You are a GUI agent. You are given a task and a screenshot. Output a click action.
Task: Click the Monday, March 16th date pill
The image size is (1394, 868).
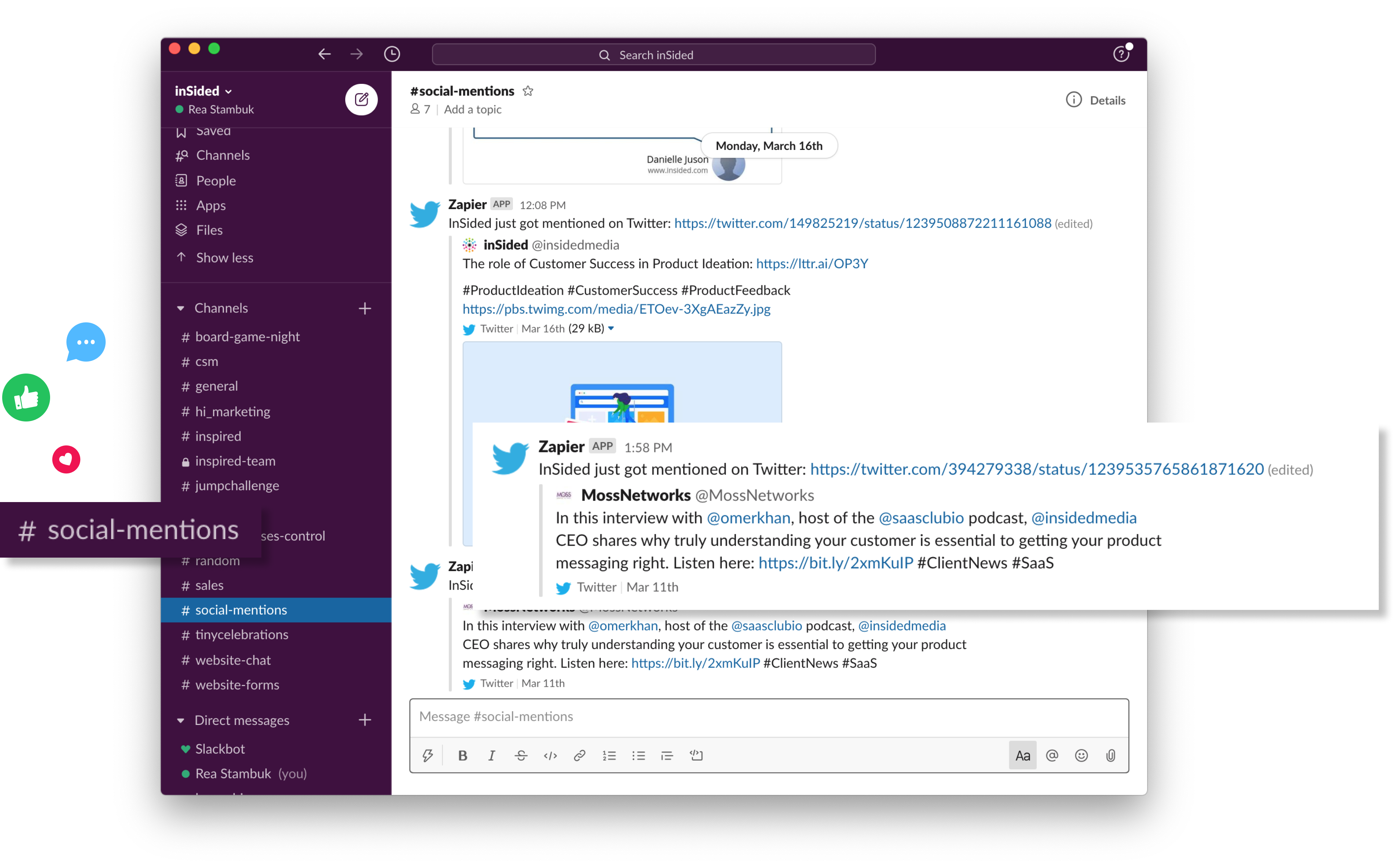point(769,146)
